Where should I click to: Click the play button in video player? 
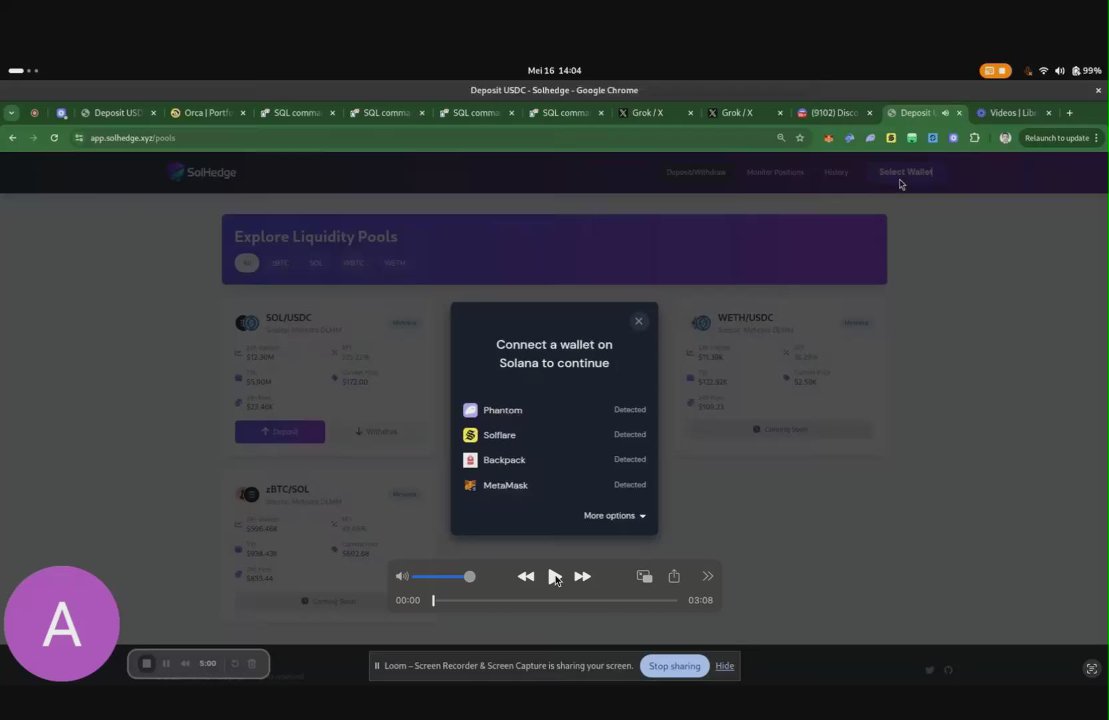click(x=554, y=576)
